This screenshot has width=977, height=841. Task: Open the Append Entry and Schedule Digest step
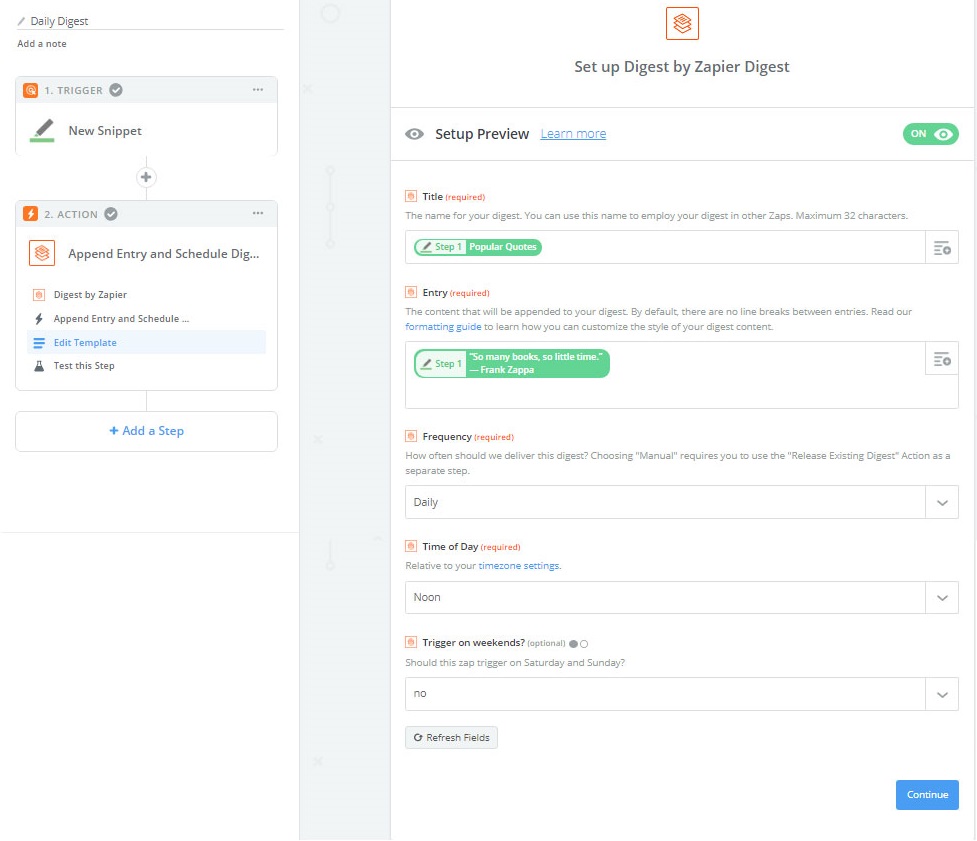pos(146,254)
